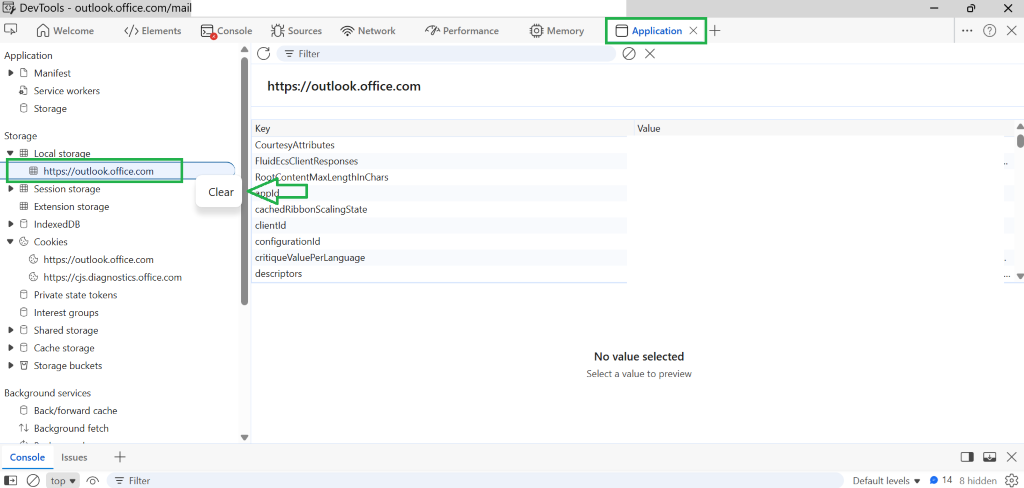Select the Console tab in the drawer
Image resolution: width=1024 pixels, height=488 pixels.
(x=27, y=457)
